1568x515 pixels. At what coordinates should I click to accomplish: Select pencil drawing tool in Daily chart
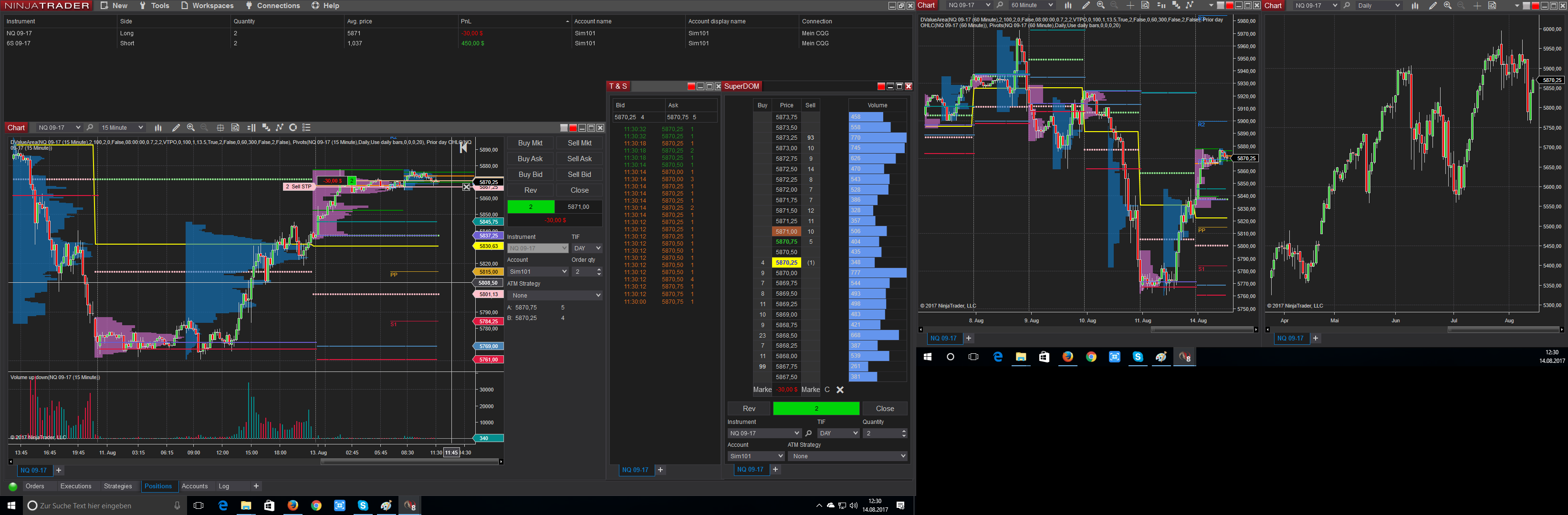[1433, 5]
